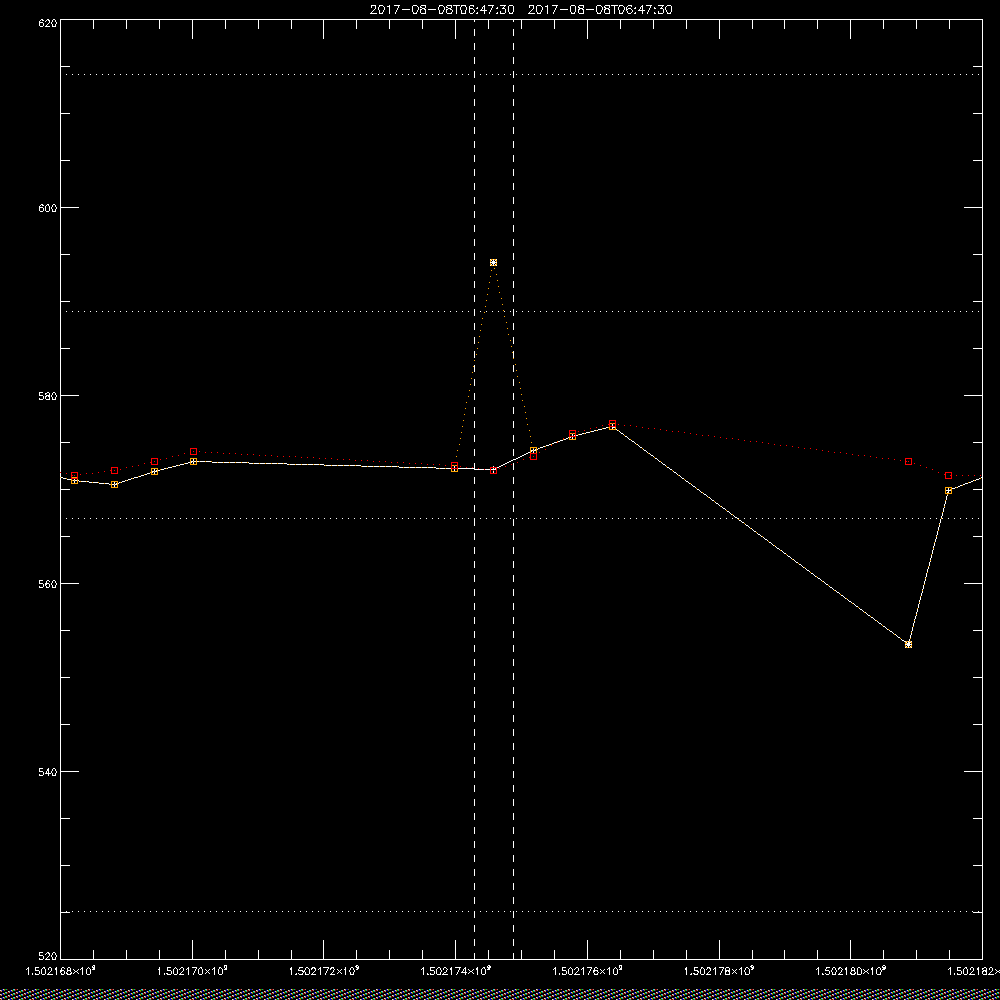Screen dimensions: 1000x1000
Task: Click the left dashed vertical marker line
Action: pyautogui.click(x=474, y=489)
